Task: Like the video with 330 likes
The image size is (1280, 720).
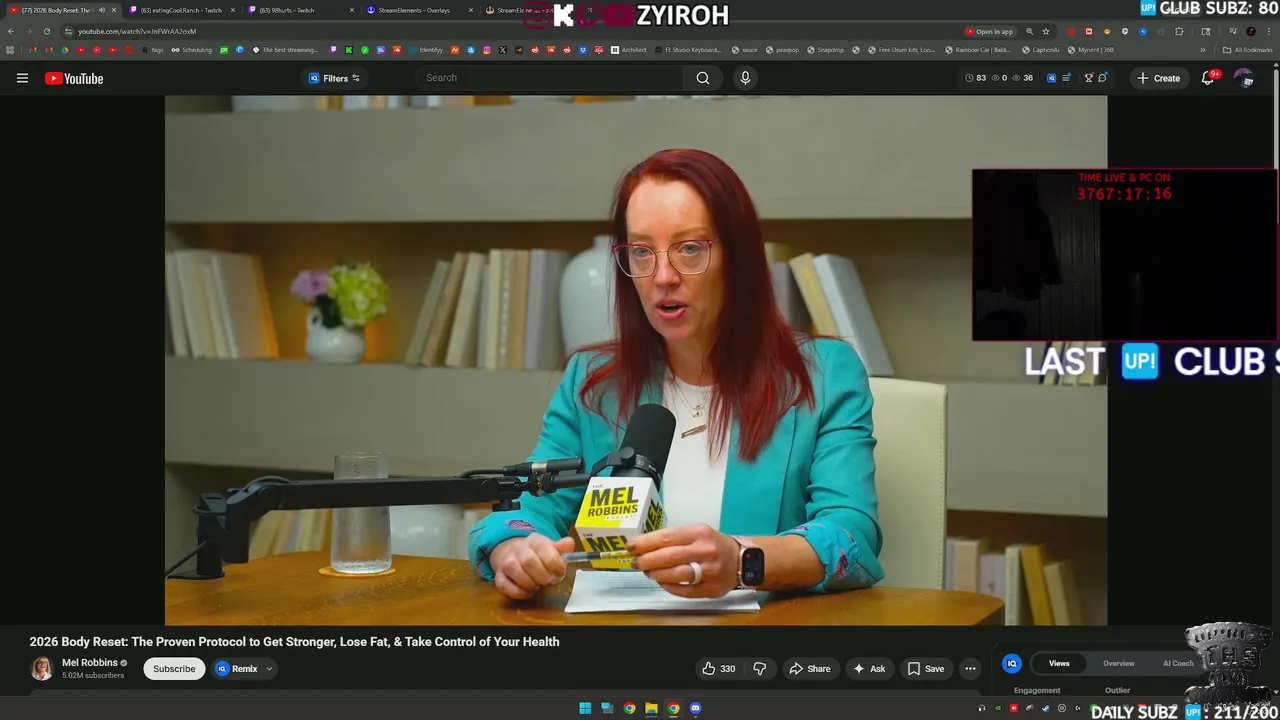Action: (718, 669)
